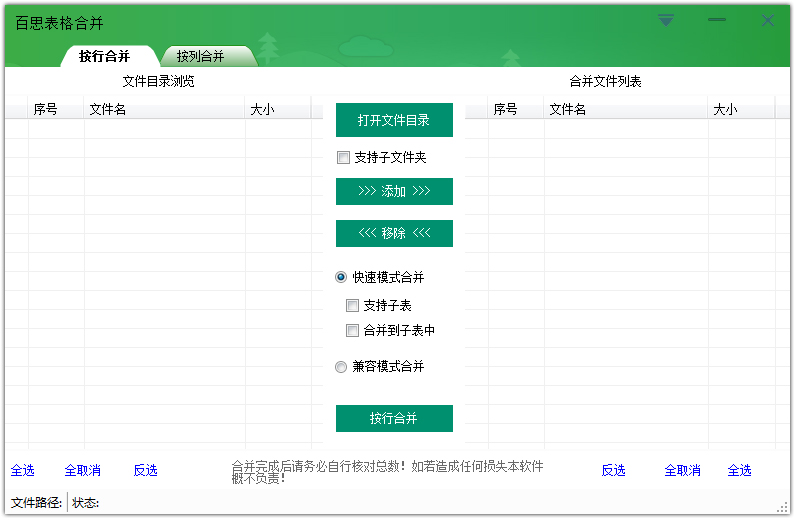Sort by 序号 column in 文件目录浏览 list

tap(56, 109)
